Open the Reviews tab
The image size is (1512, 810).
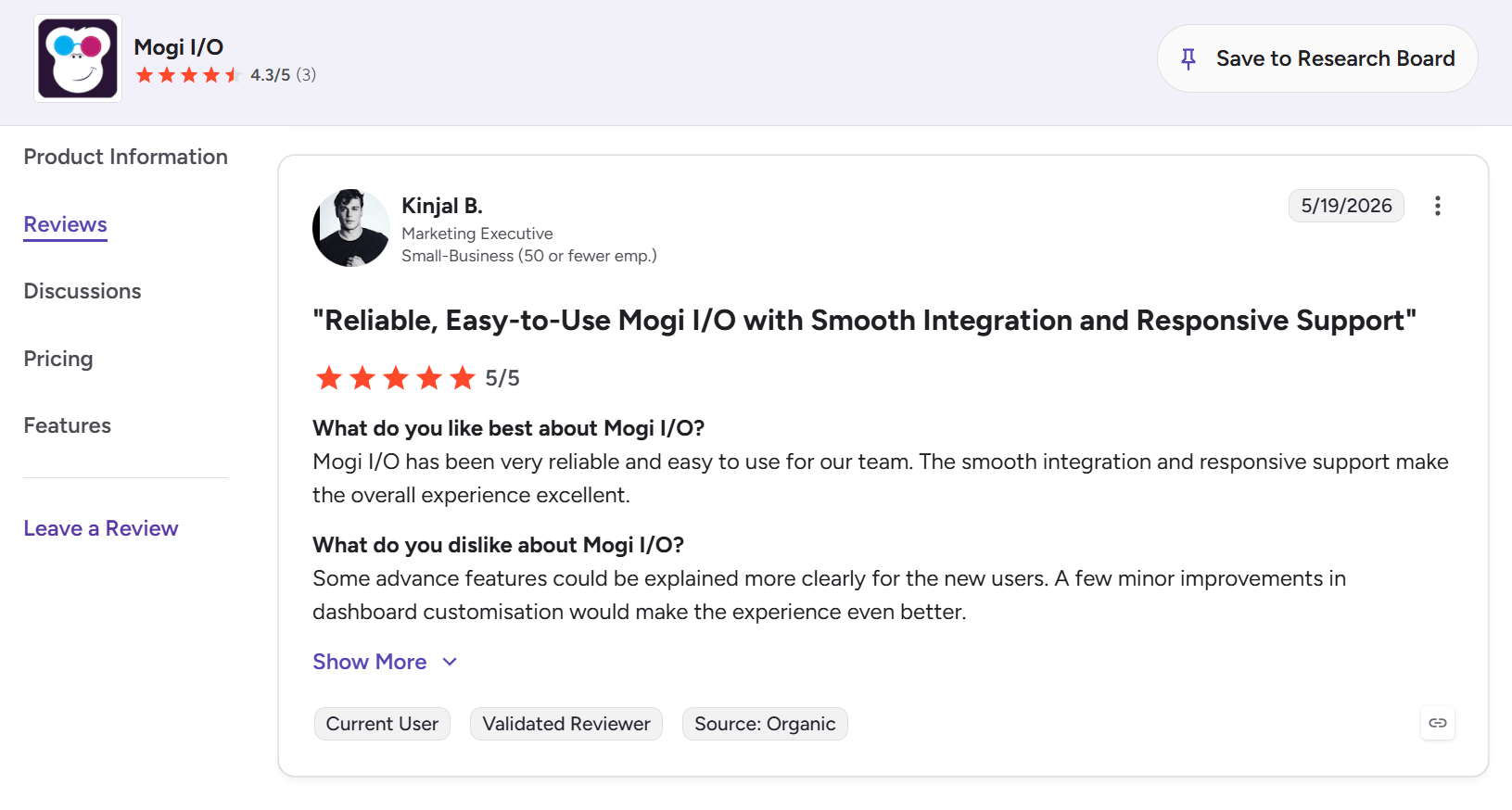point(66,224)
